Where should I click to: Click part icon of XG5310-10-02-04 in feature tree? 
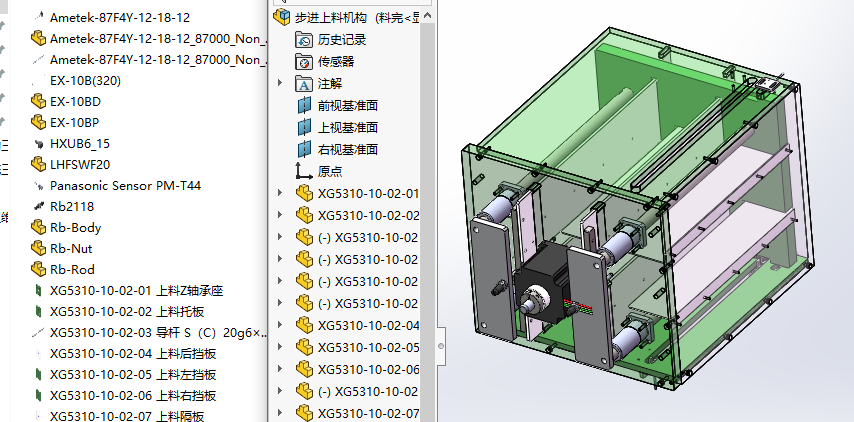304,325
